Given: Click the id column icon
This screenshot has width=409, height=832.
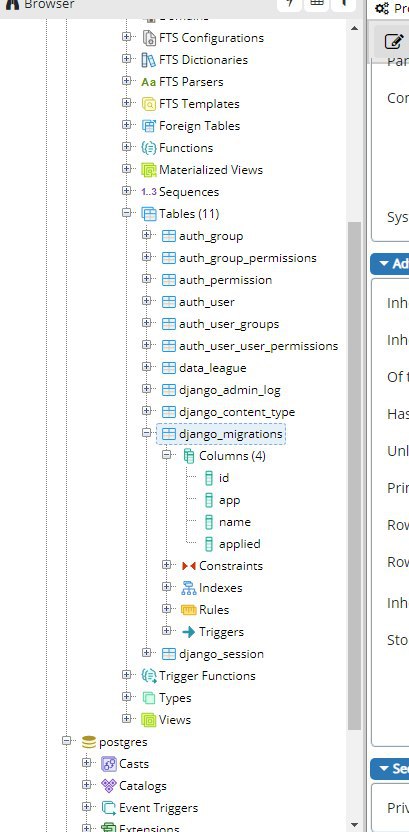Looking at the screenshot, I should [x=209, y=478].
